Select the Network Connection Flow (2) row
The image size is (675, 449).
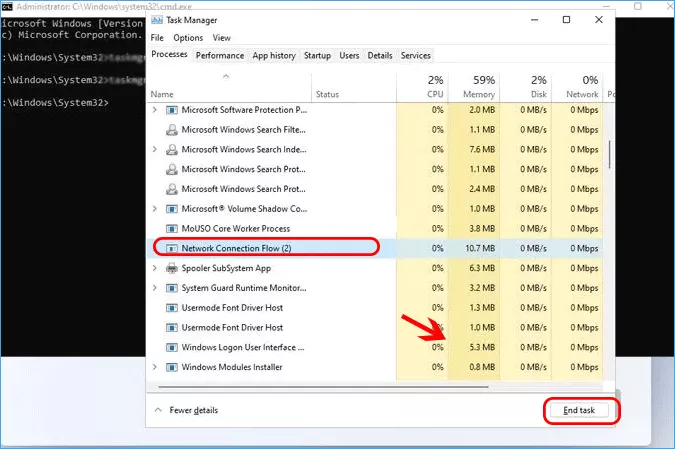(x=375, y=249)
